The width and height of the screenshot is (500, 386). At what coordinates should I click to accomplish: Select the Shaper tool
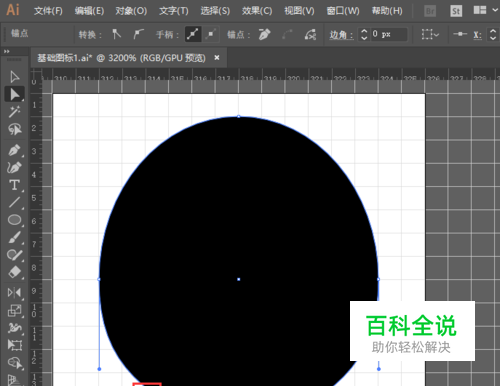pyautogui.click(x=14, y=255)
